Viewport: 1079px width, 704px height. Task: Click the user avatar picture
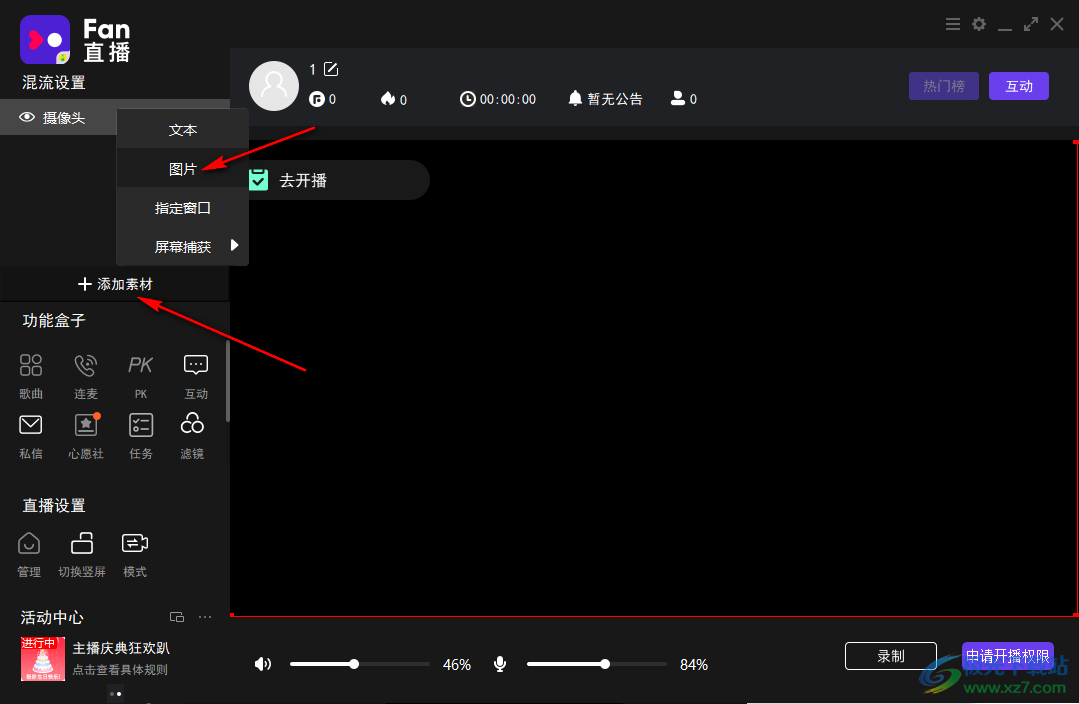tap(274, 86)
